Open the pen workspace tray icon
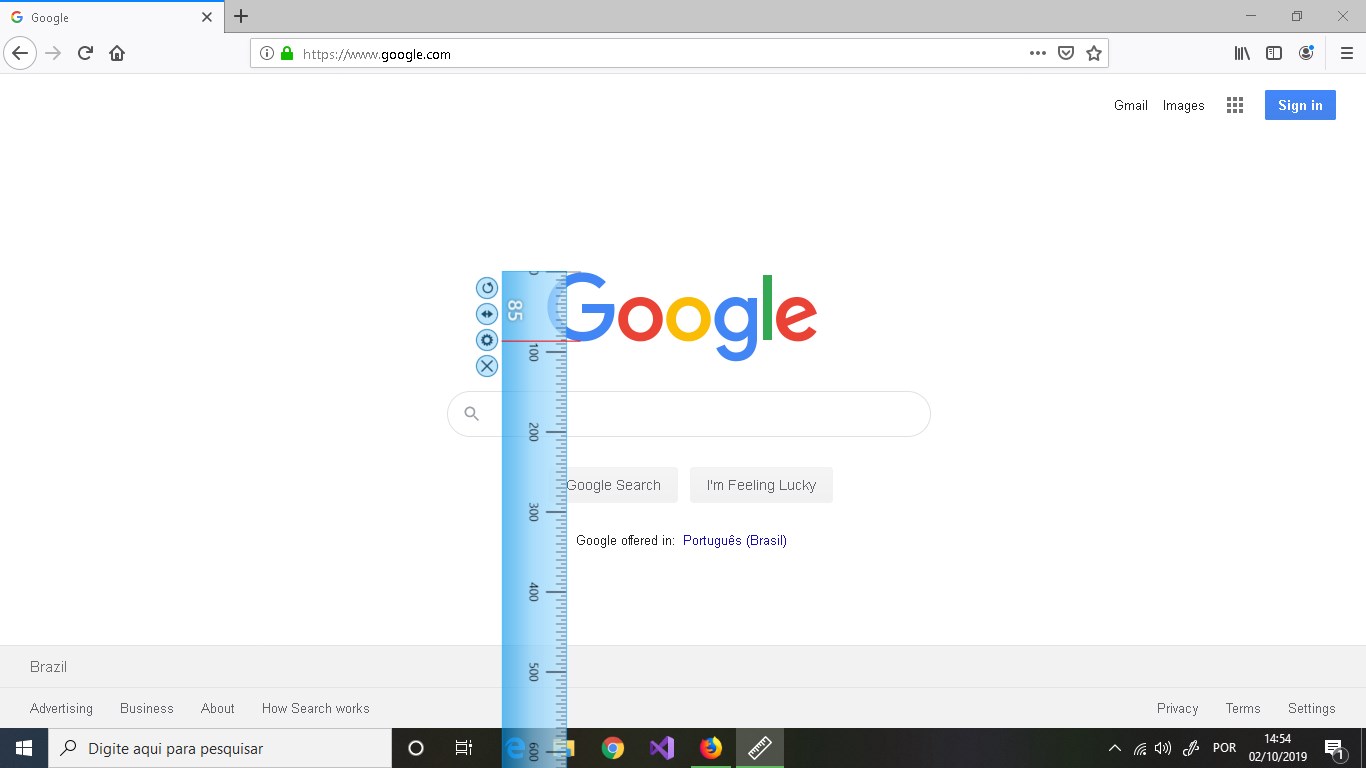Screen dimensions: 1366x768 (x=1191, y=748)
